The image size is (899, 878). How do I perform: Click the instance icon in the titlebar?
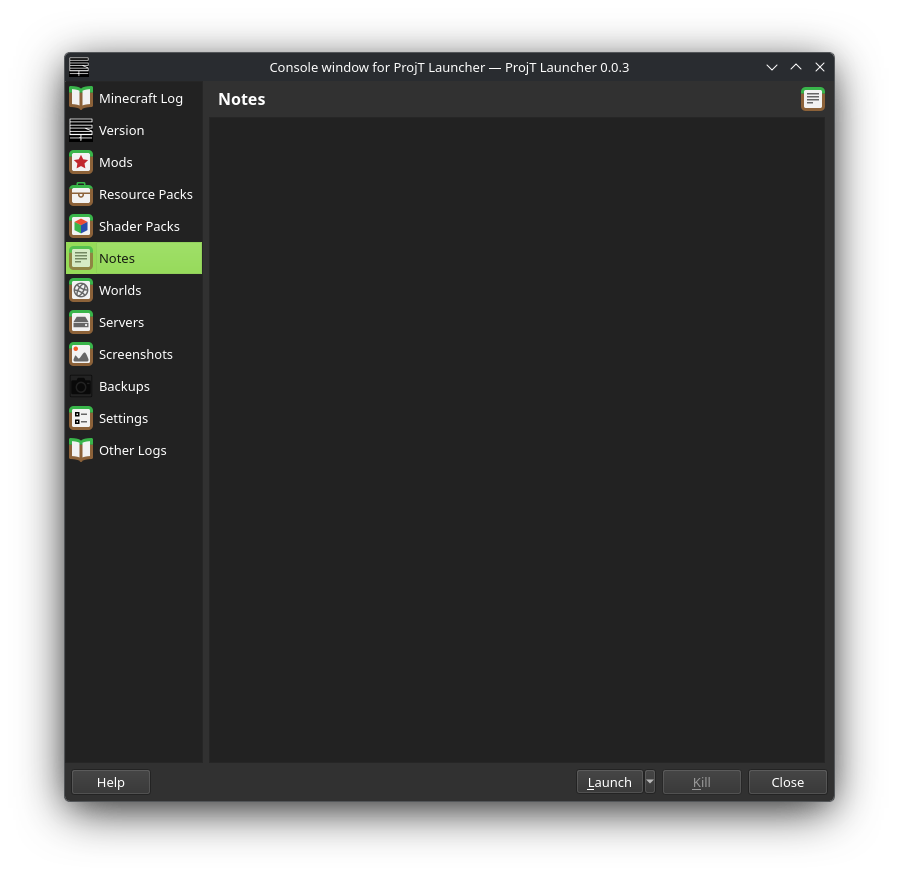(x=79, y=67)
